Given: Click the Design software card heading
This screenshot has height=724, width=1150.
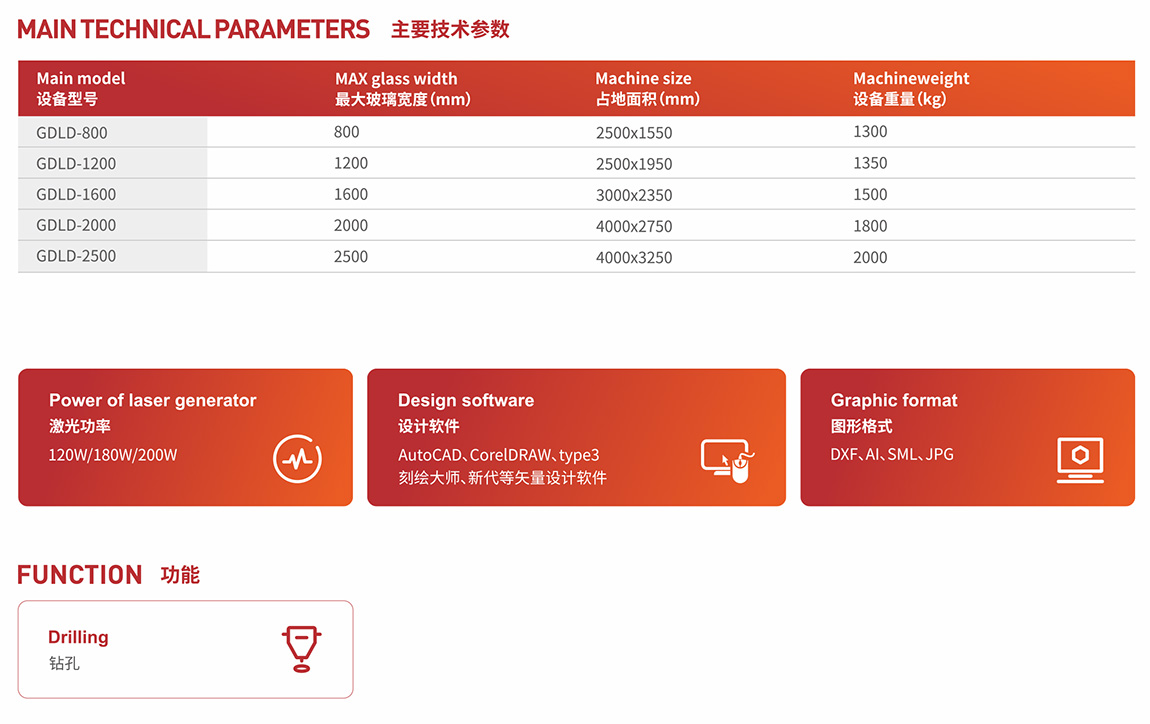Looking at the screenshot, I should point(466,400).
